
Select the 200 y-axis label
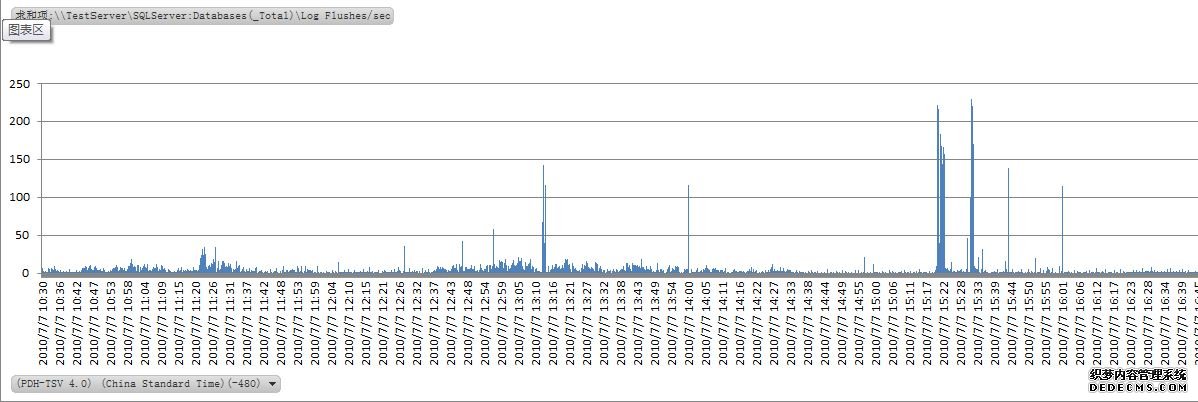point(18,122)
